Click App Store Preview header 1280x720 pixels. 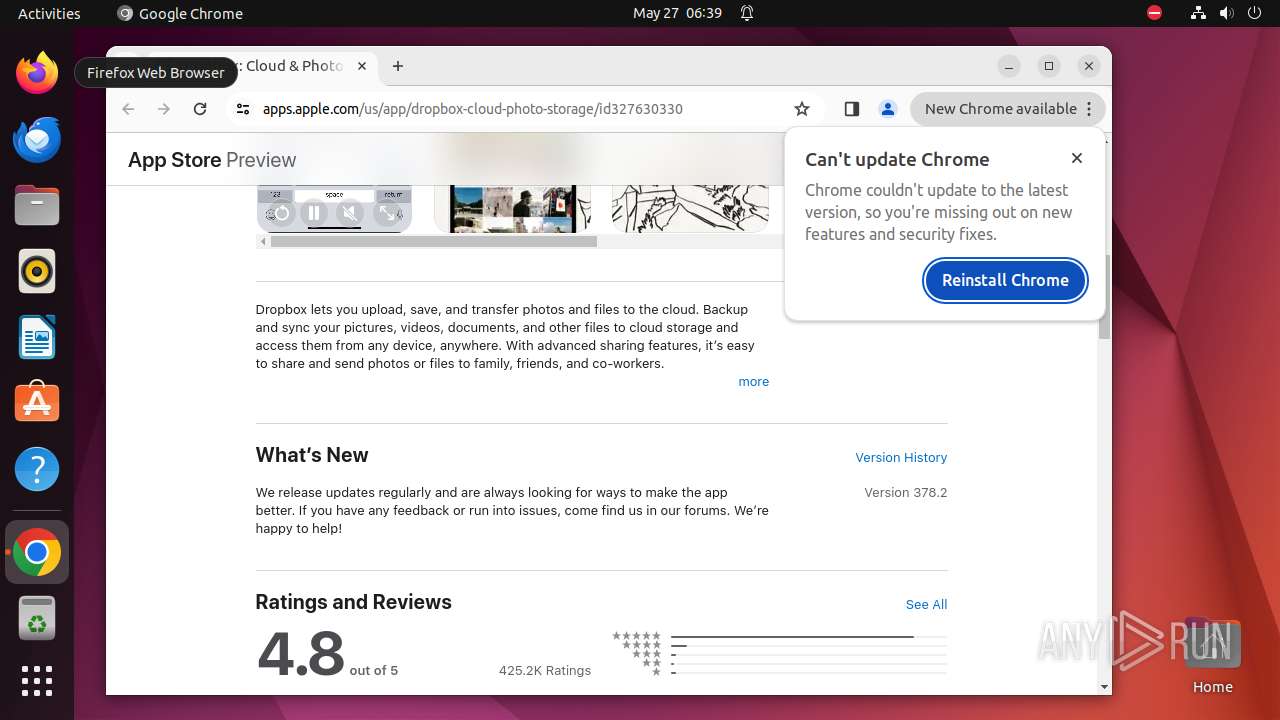click(x=212, y=160)
